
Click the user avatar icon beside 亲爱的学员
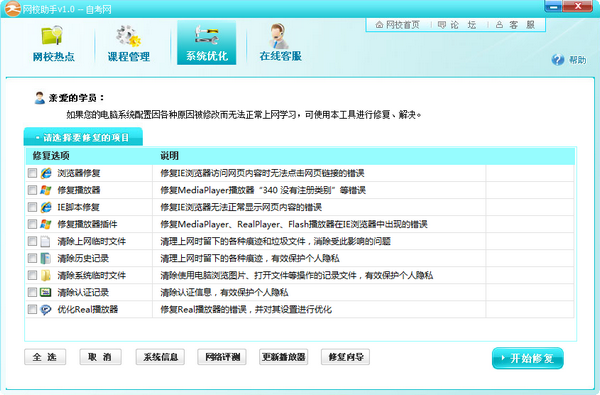[39, 98]
